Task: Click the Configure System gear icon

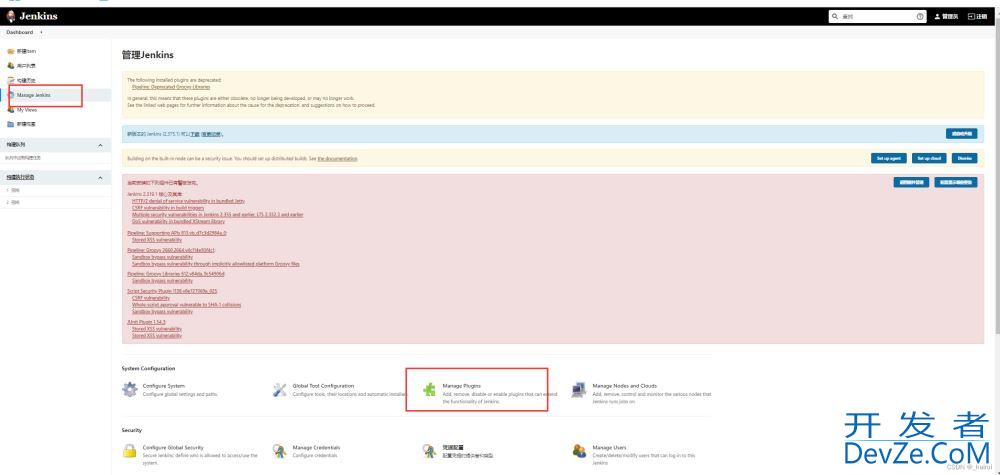Action: (129, 390)
